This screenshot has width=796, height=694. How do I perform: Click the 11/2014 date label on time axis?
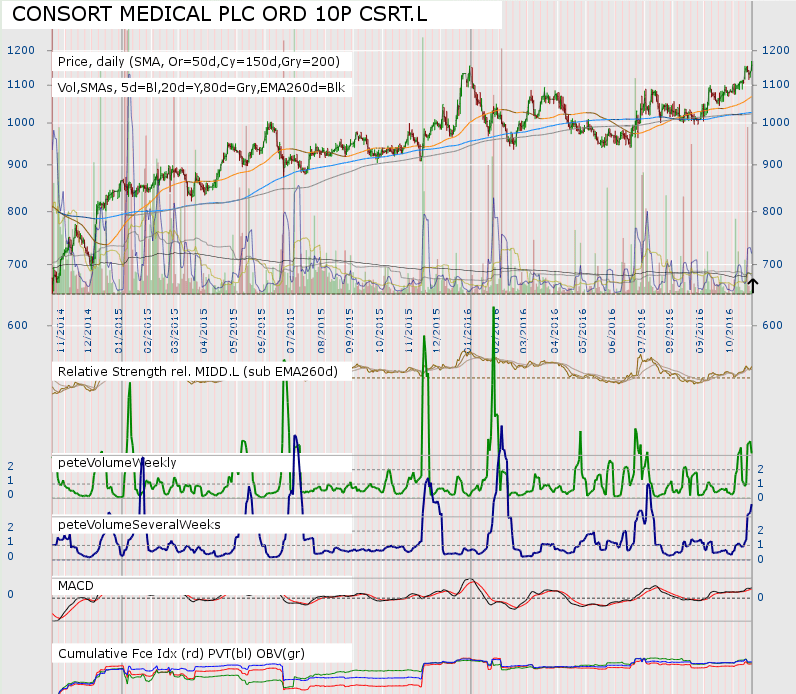(60, 331)
